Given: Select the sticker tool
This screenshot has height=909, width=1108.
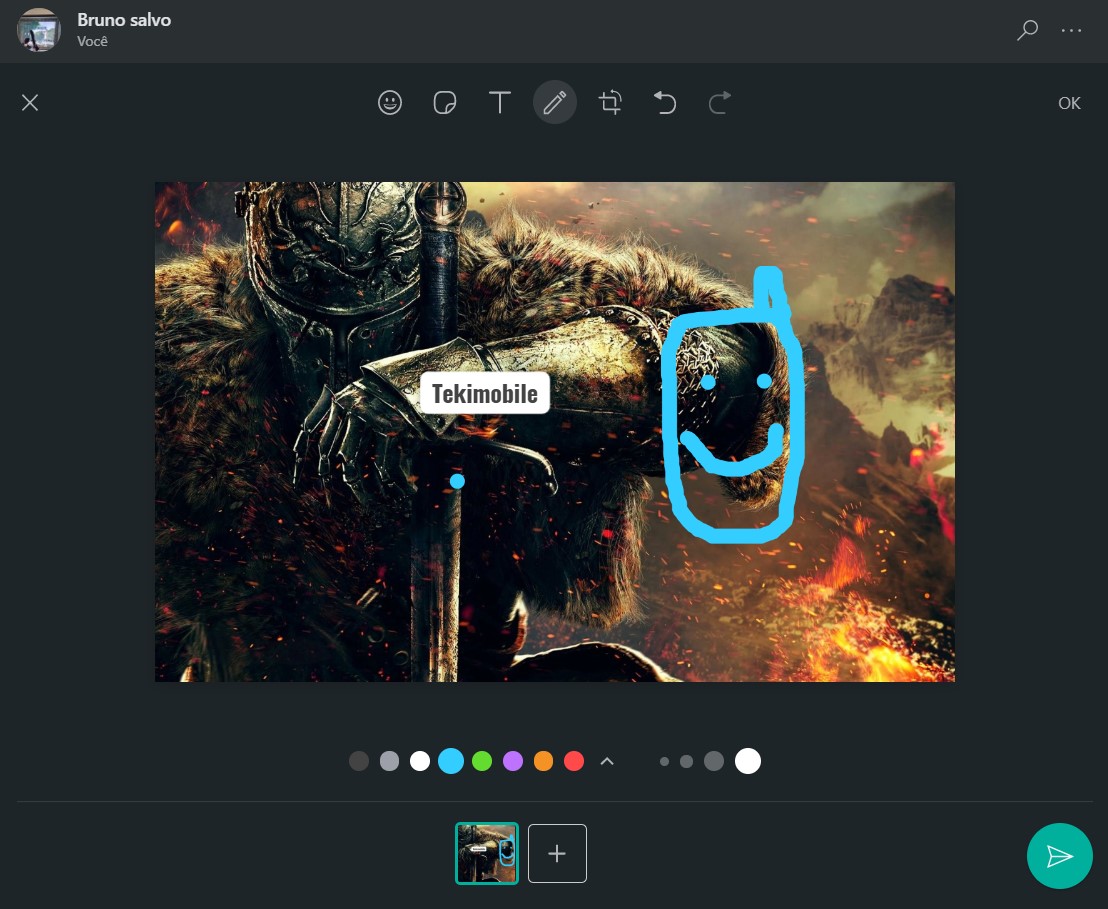Looking at the screenshot, I should point(444,102).
